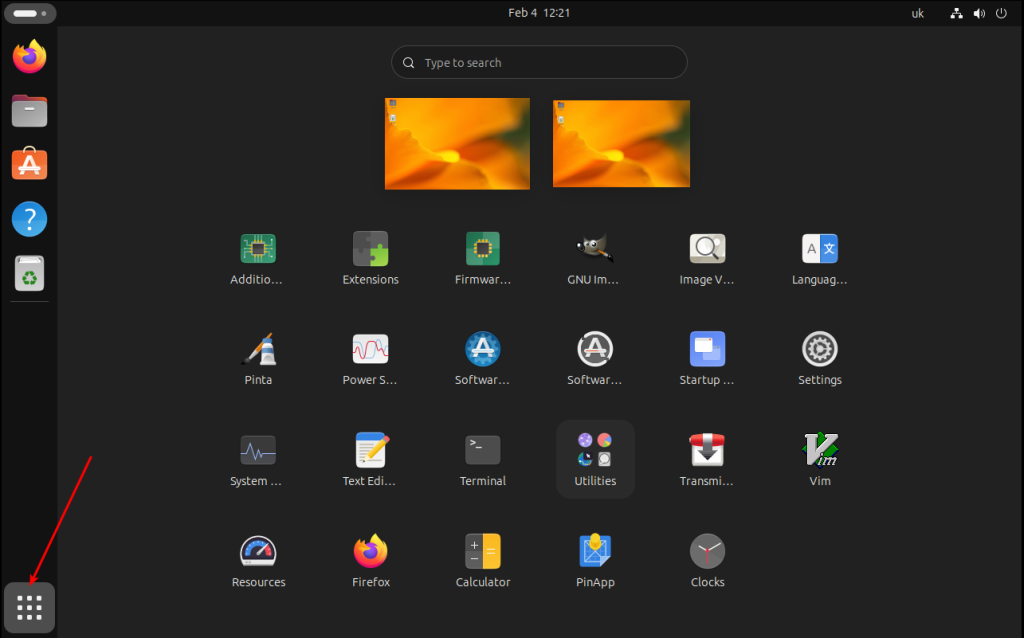Open Files from the dock
Viewport: 1024px width, 638px height.
[30, 111]
